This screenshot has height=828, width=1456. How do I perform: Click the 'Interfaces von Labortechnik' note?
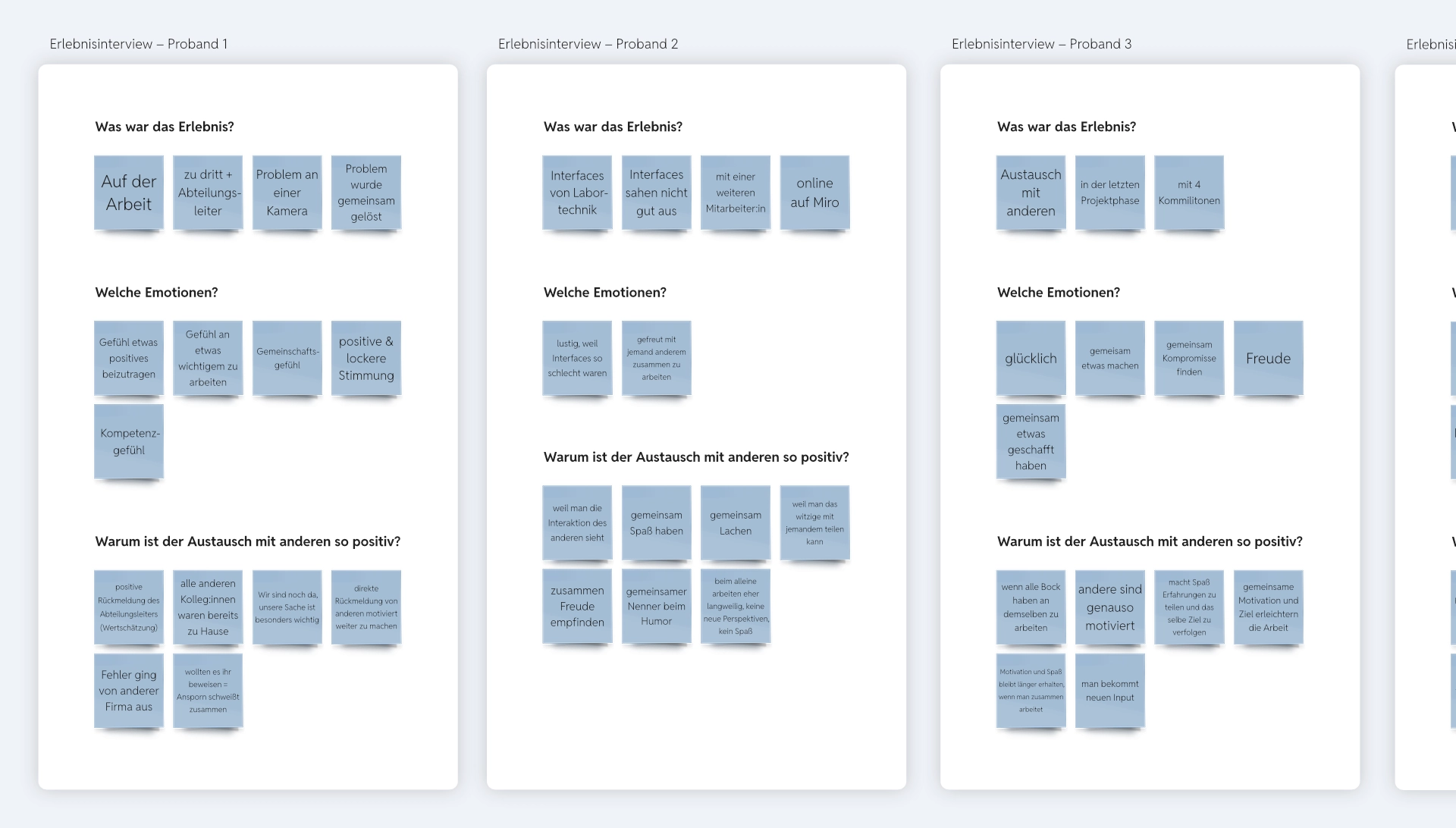point(577,193)
